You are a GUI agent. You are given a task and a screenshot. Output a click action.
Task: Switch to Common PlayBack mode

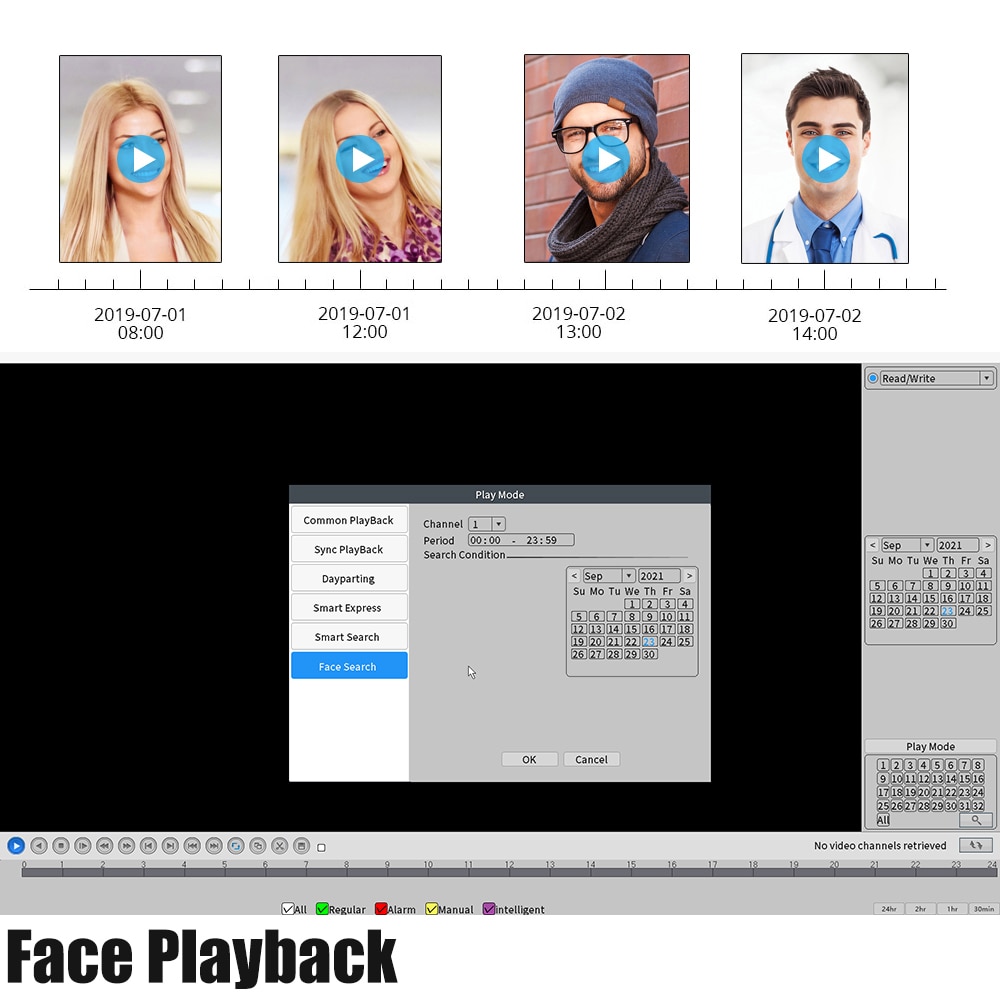point(349,520)
